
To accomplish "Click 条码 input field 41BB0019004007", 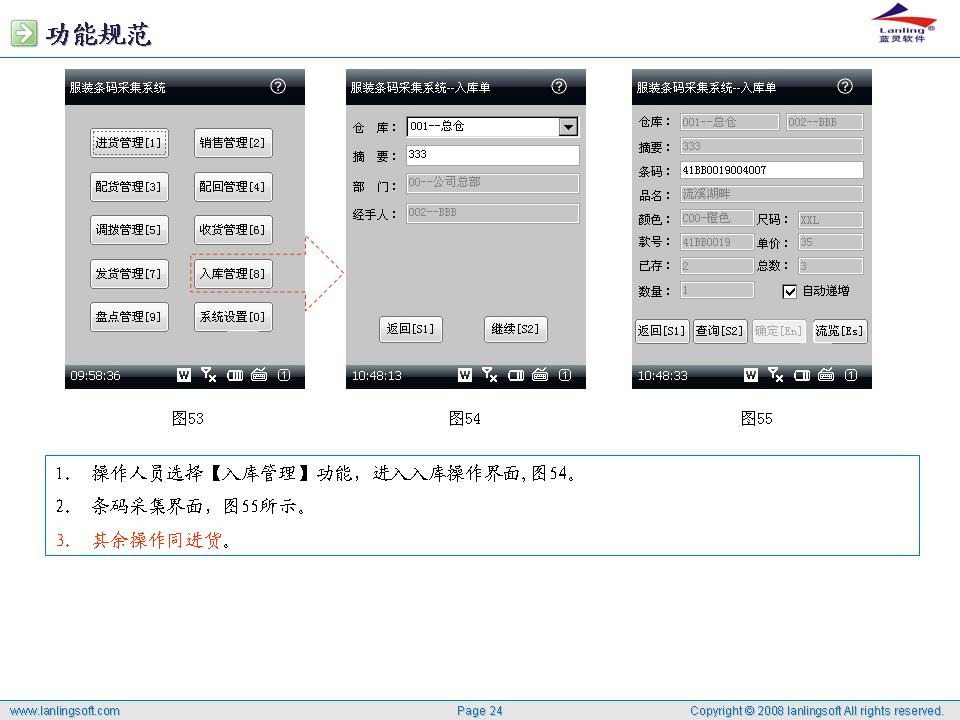I will [x=771, y=170].
